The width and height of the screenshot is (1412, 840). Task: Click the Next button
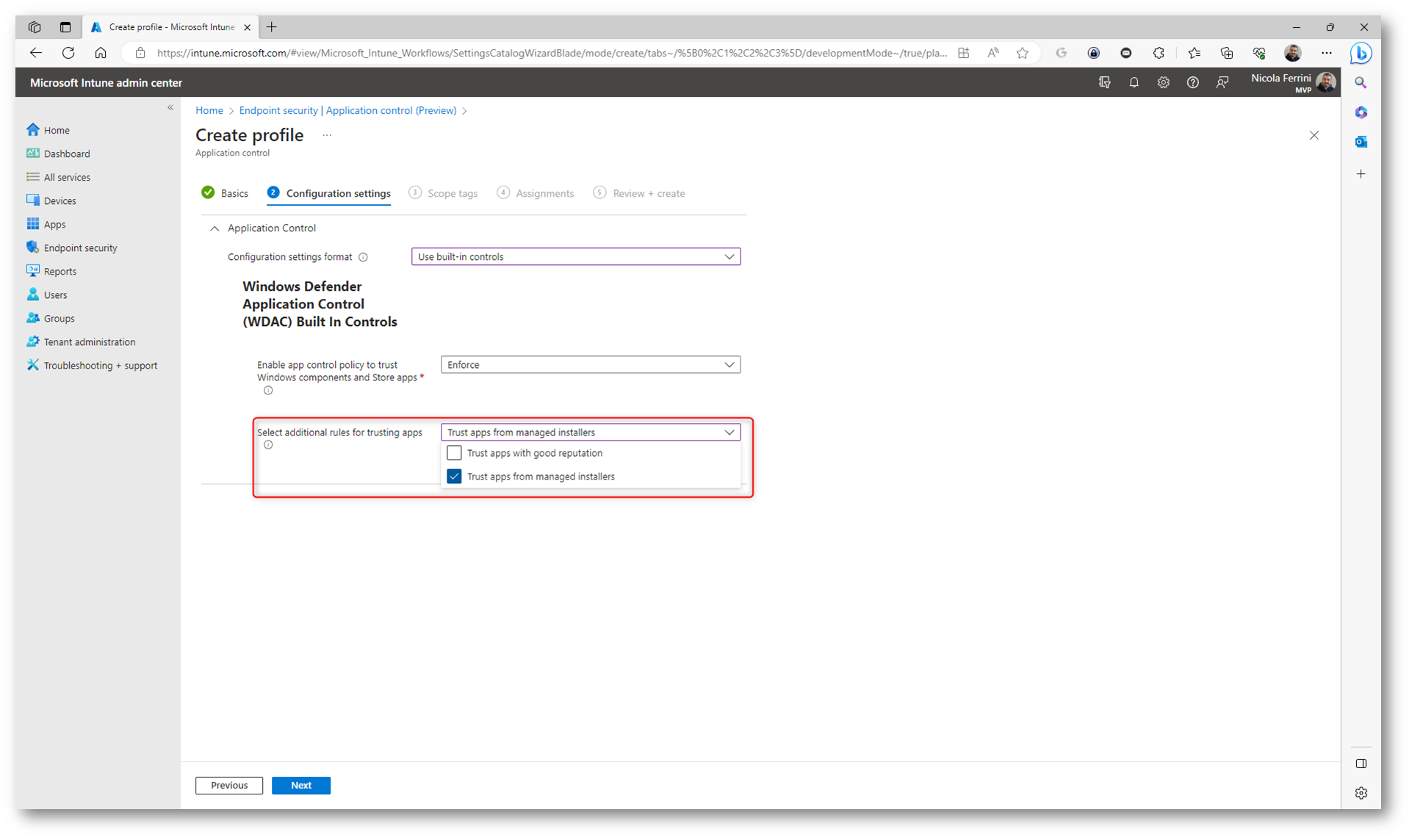[x=301, y=785]
